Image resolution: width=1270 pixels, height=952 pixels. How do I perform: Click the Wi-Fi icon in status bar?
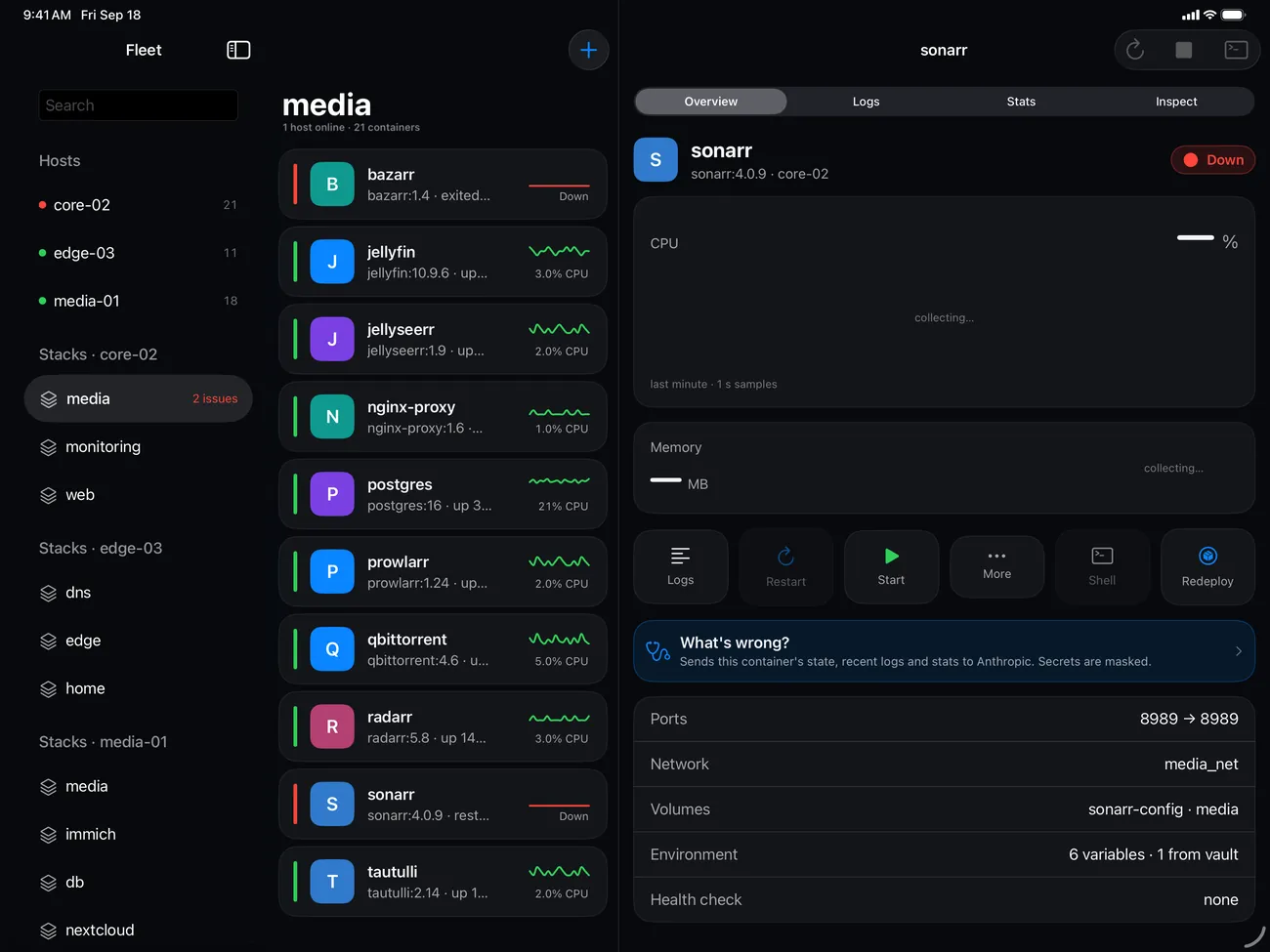point(1210,15)
